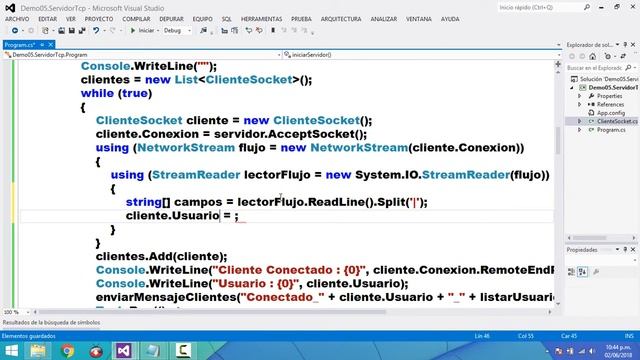Open the Debug configuration dropdown
Screen dimensions: 640x360
(x=177, y=31)
